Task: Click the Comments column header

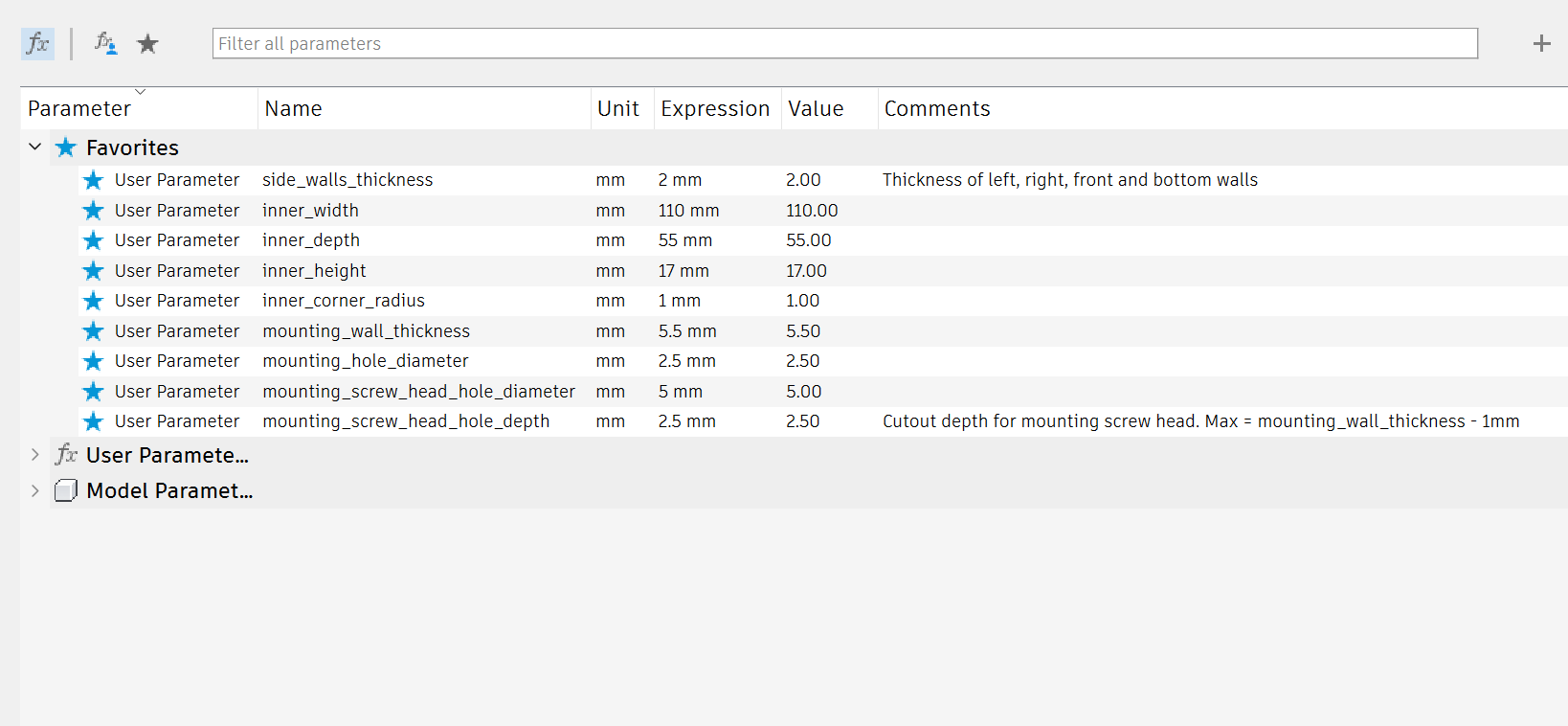Action: [x=1222, y=108]
